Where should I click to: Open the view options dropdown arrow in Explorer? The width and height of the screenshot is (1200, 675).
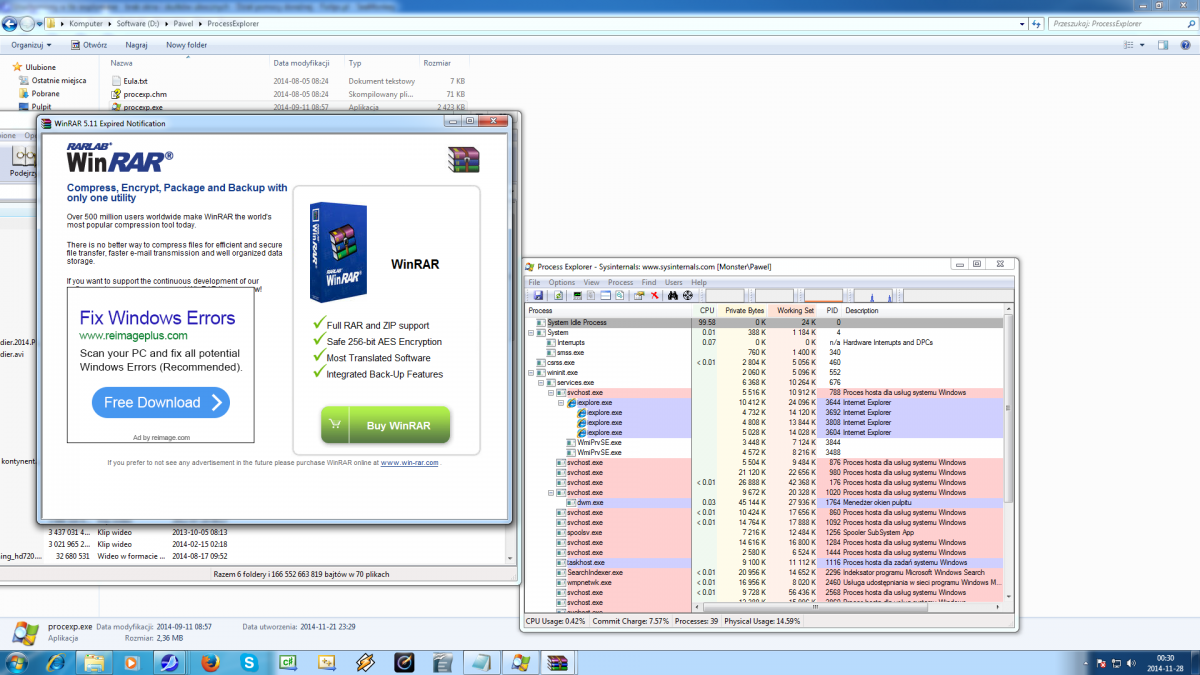coord(1143,45)
